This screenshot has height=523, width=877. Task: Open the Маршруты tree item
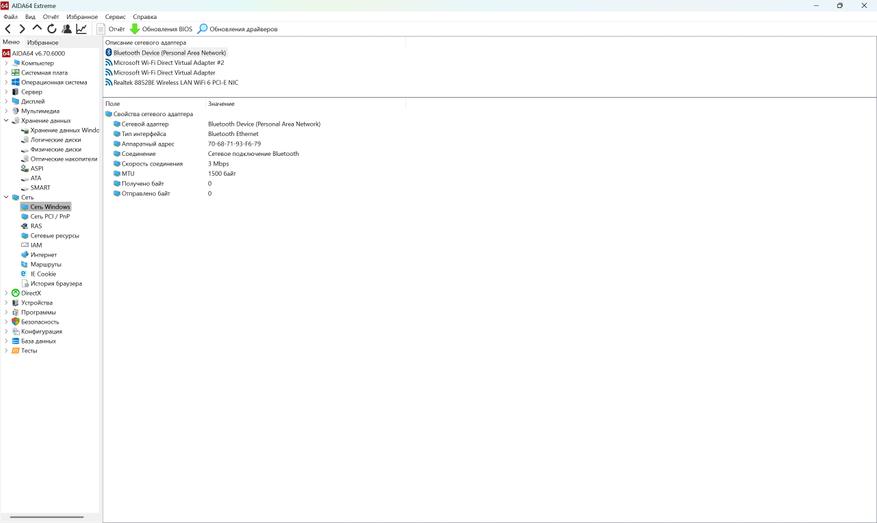[x=41, y=264]
